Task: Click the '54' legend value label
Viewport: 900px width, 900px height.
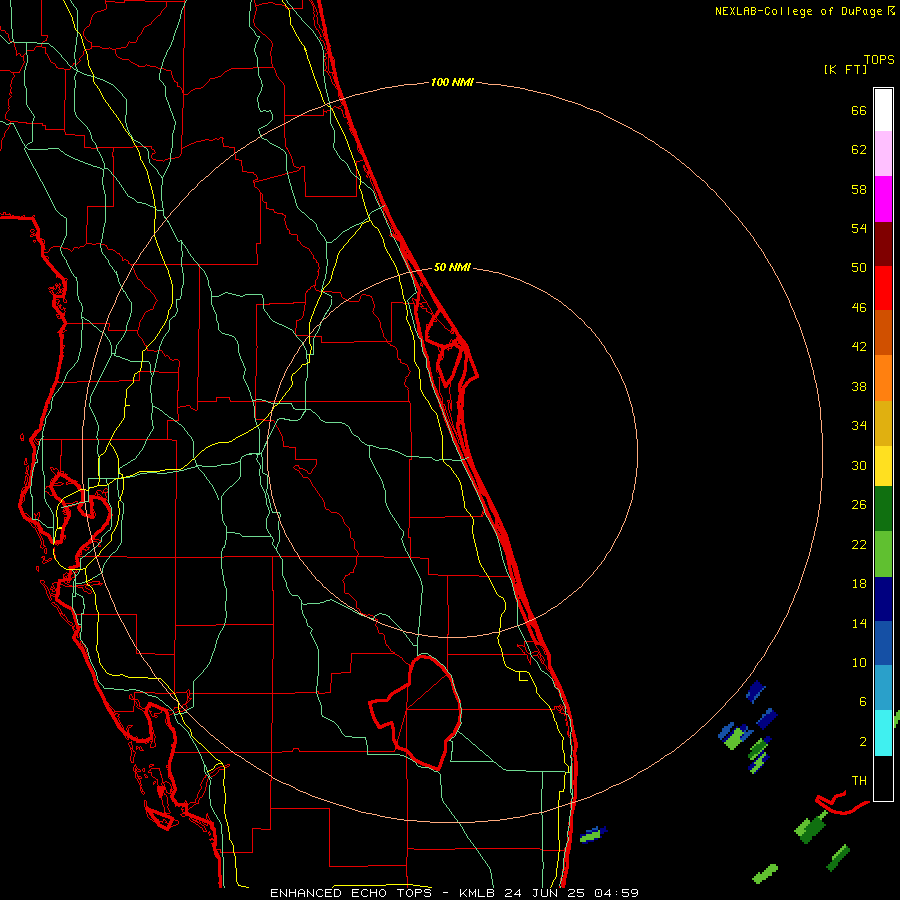Action: [859, 228]
